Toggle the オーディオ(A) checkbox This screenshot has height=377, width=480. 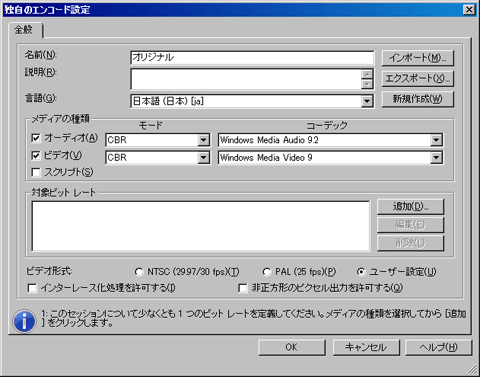tap(36, 138)
